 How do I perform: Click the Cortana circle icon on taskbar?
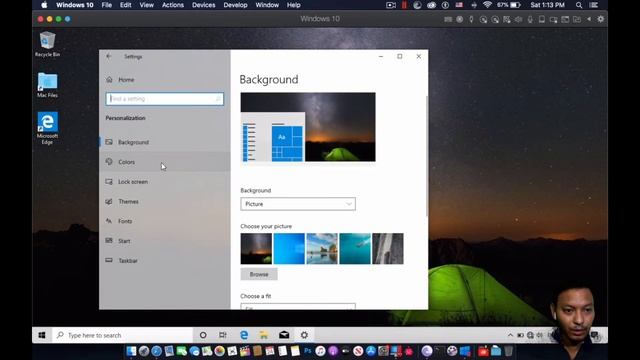tap(203, 335)
